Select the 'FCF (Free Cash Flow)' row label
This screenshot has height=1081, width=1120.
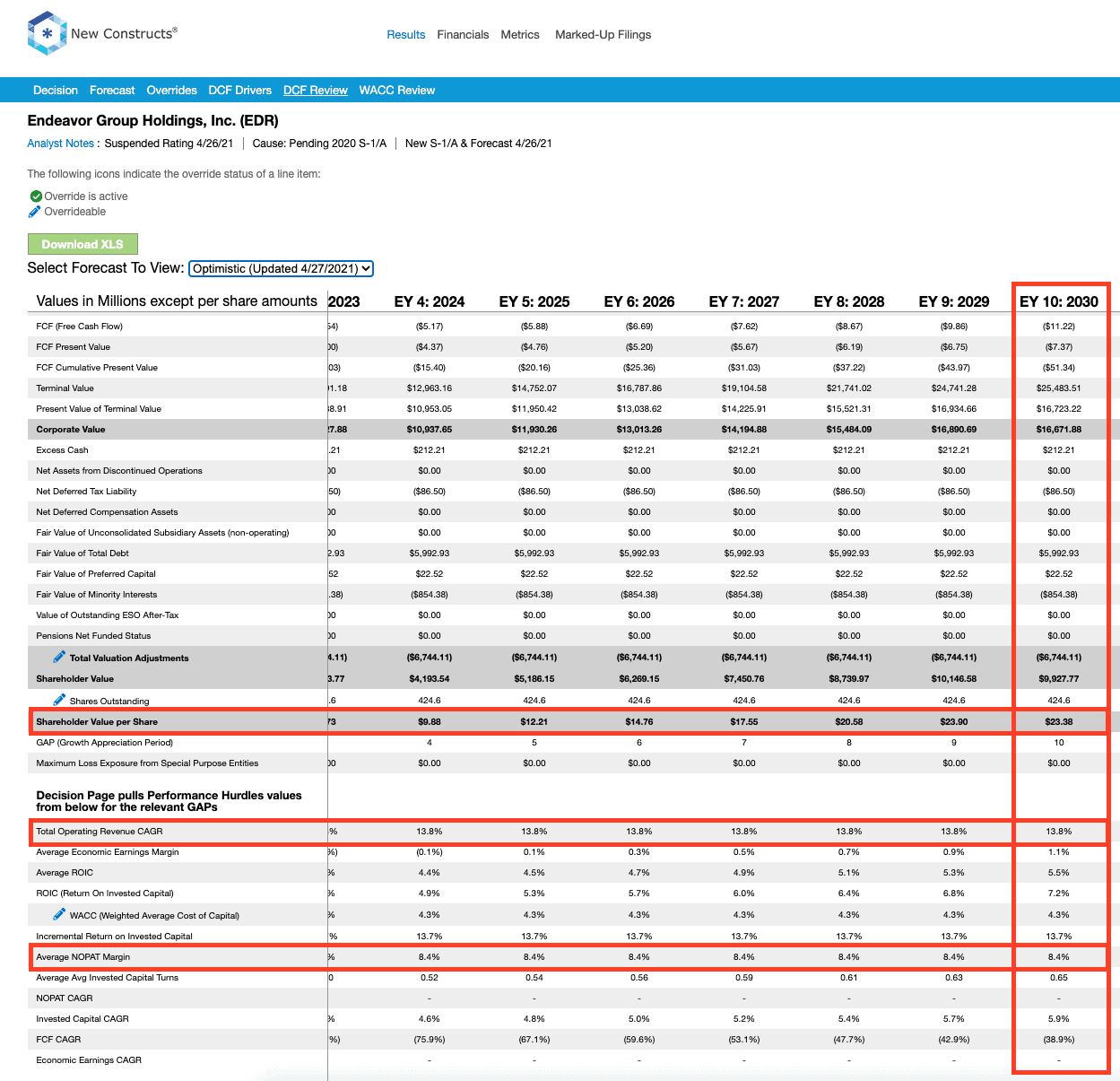coord(80,327)
